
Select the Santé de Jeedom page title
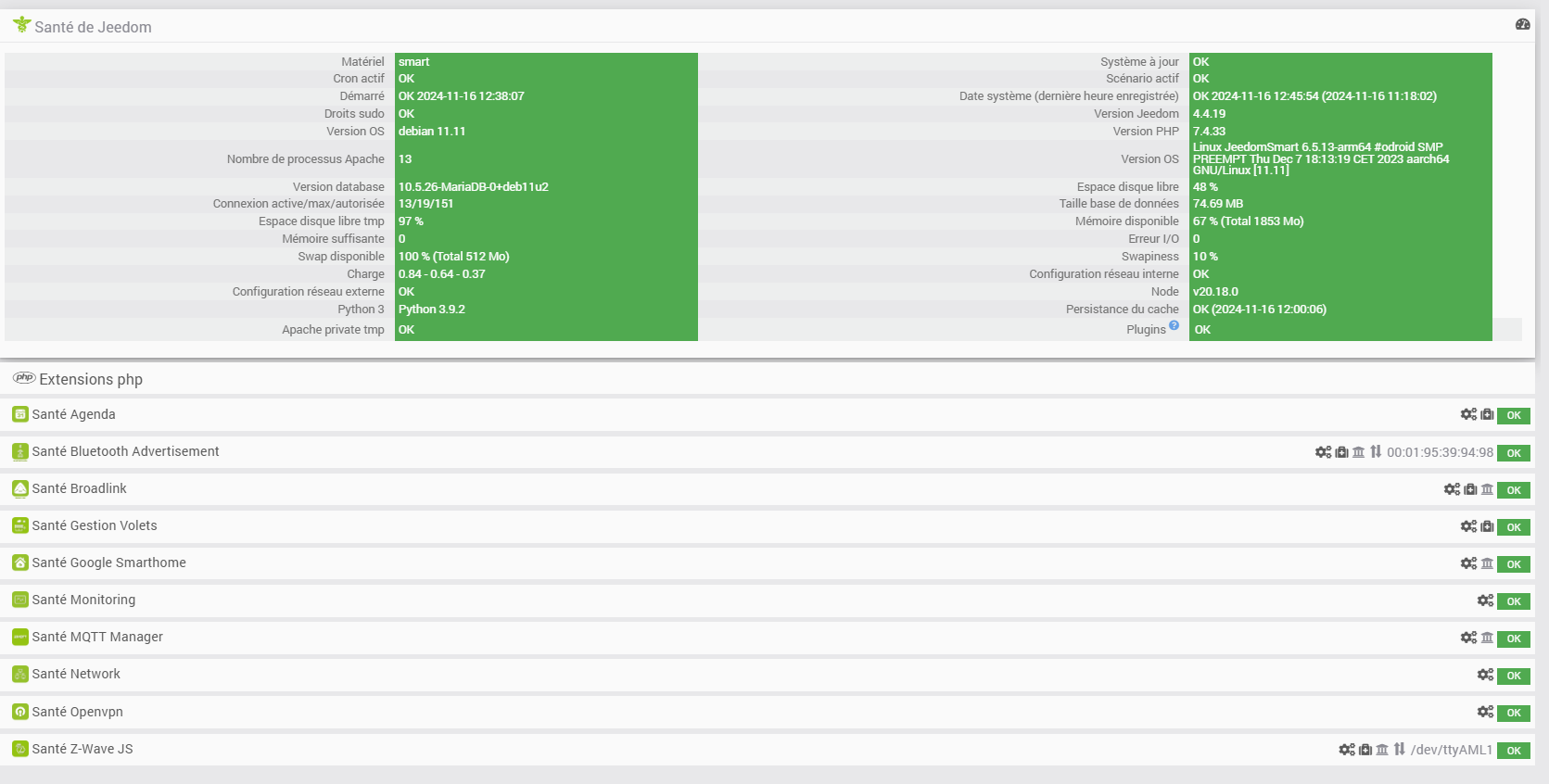pyautogui.click(x=93, y=27)
